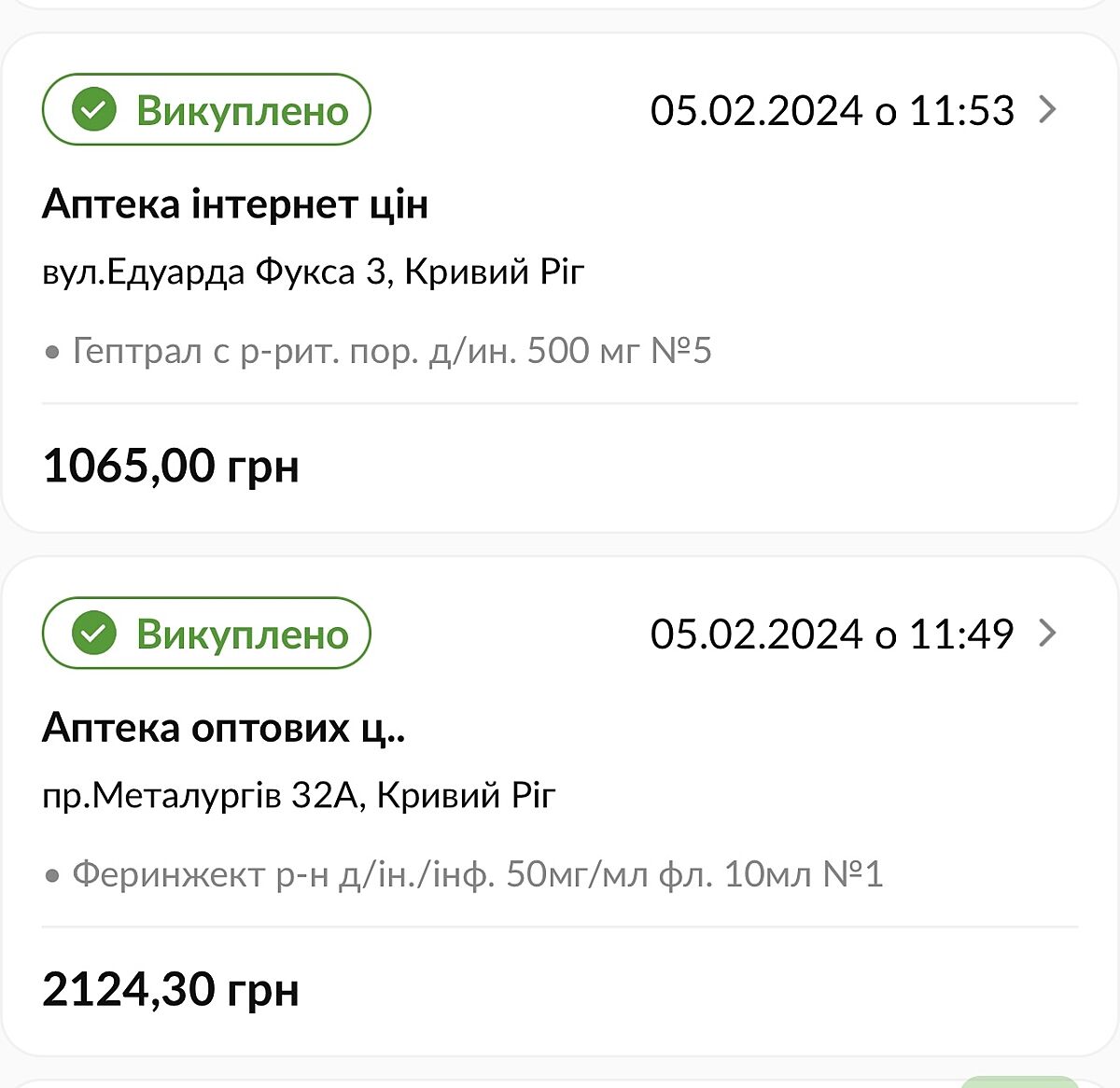Image resolution: width=1120 pixels, height=1088 pixels.
Task: Select the date 05.02.2024 о 11:53
Action: tap(832, 111)
